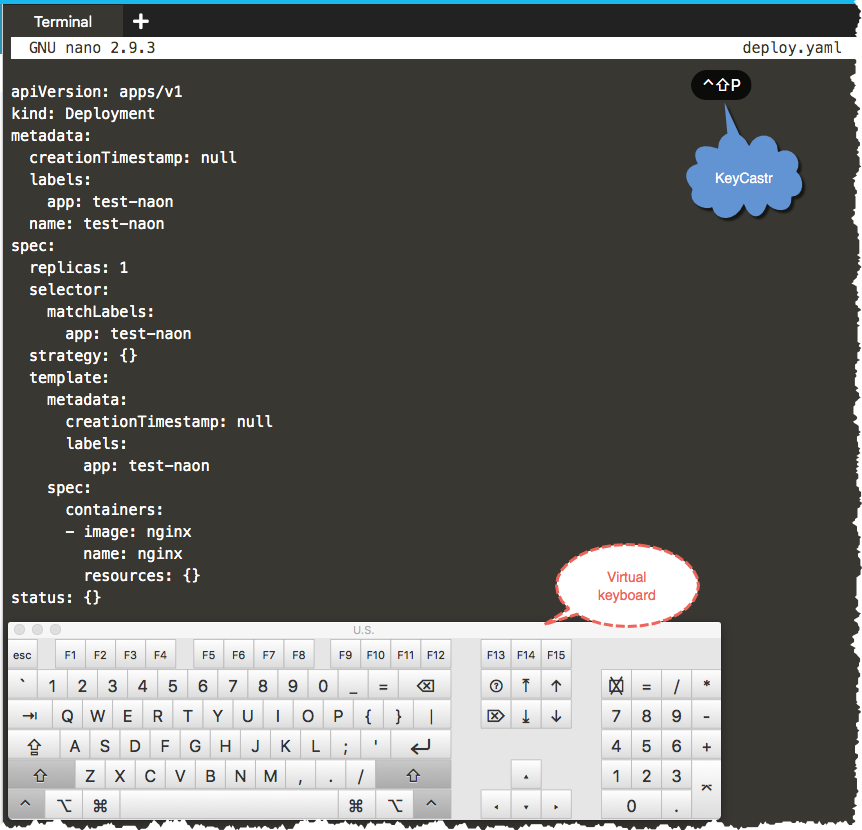Click the Help question-mark key
862x830 pixels.
tap(496, 685)
